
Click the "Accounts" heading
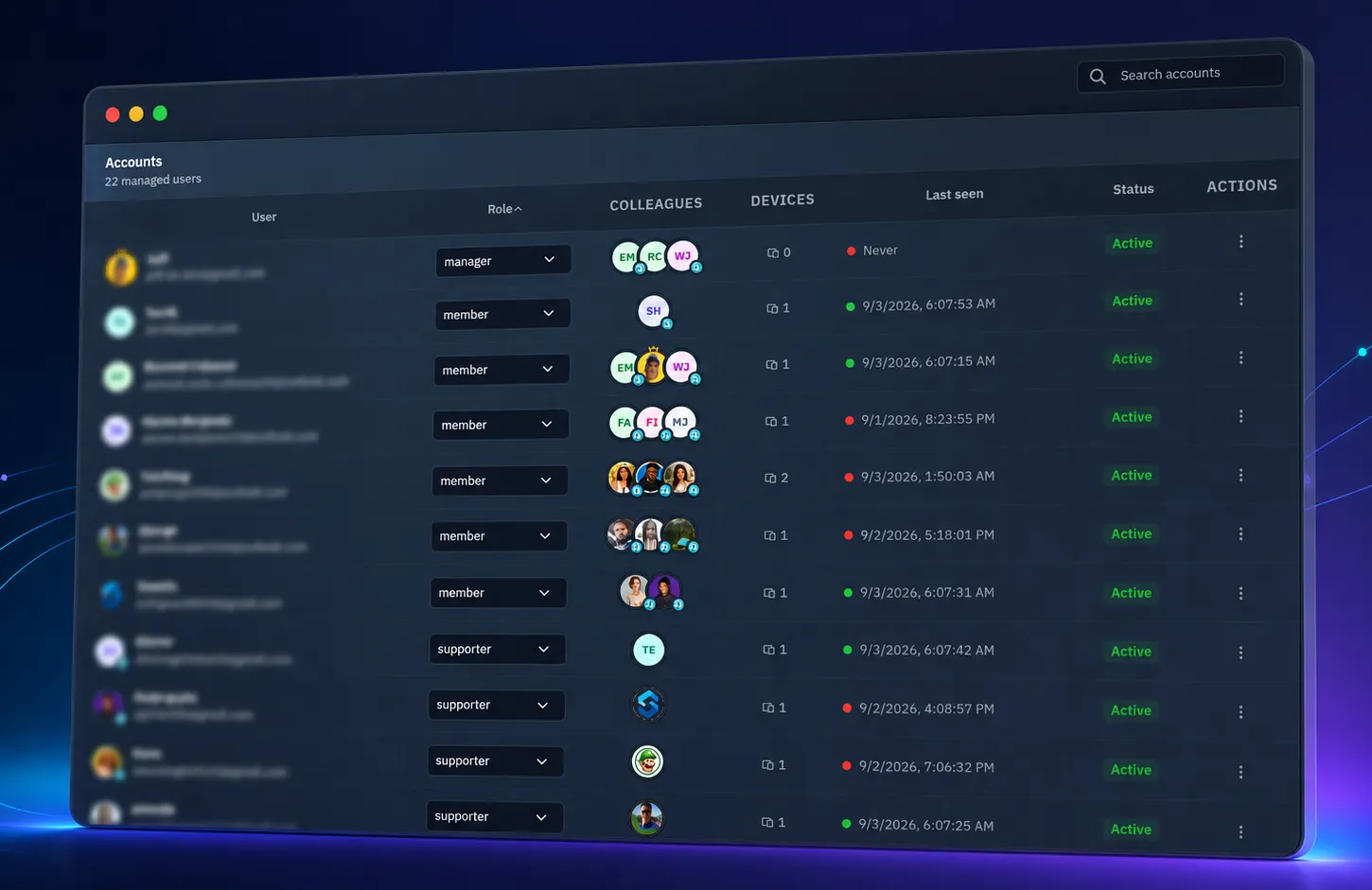(x=133, y=162)
